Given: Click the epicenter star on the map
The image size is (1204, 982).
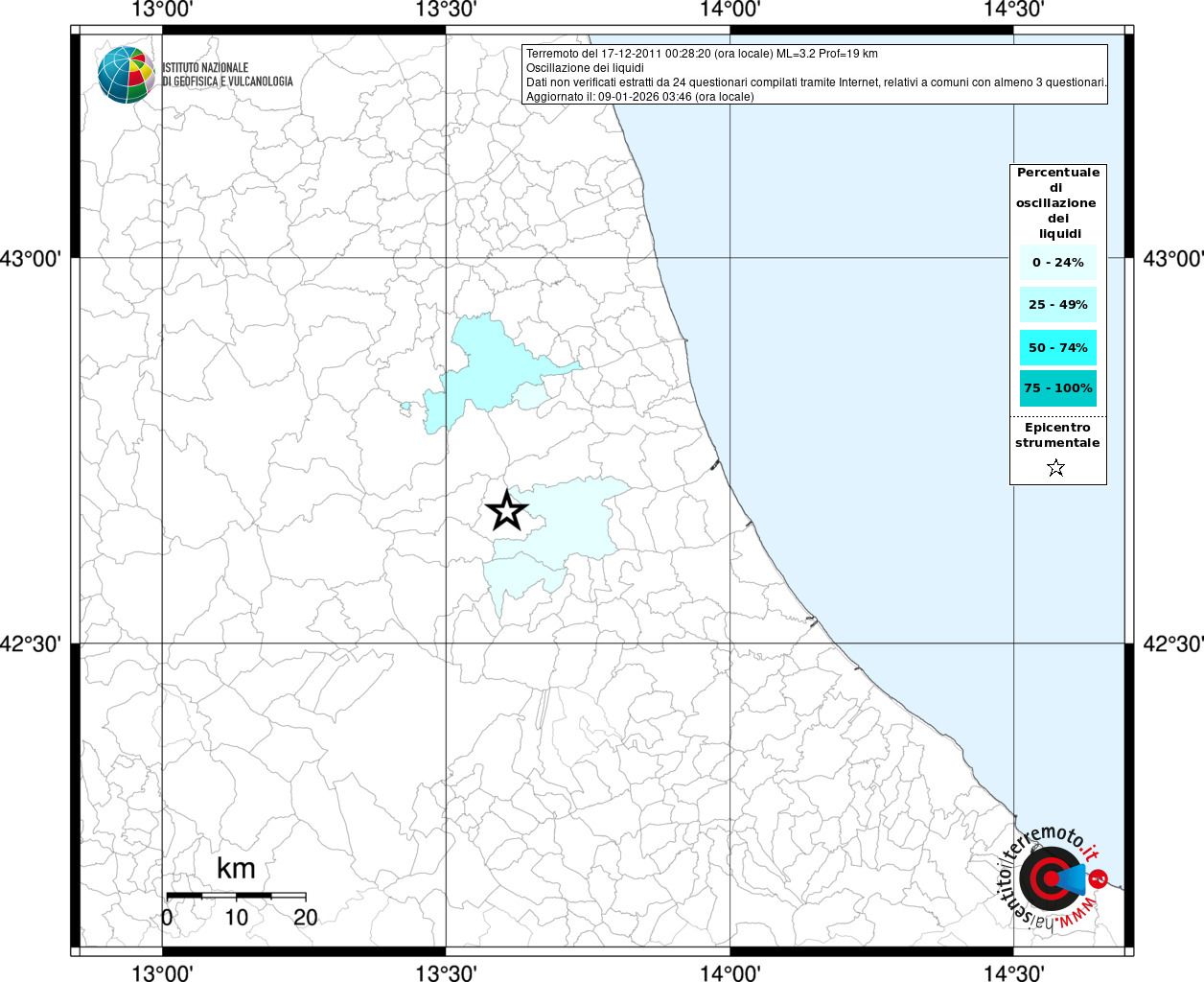Looking at the screenshot, I should (x=507, y=510).
